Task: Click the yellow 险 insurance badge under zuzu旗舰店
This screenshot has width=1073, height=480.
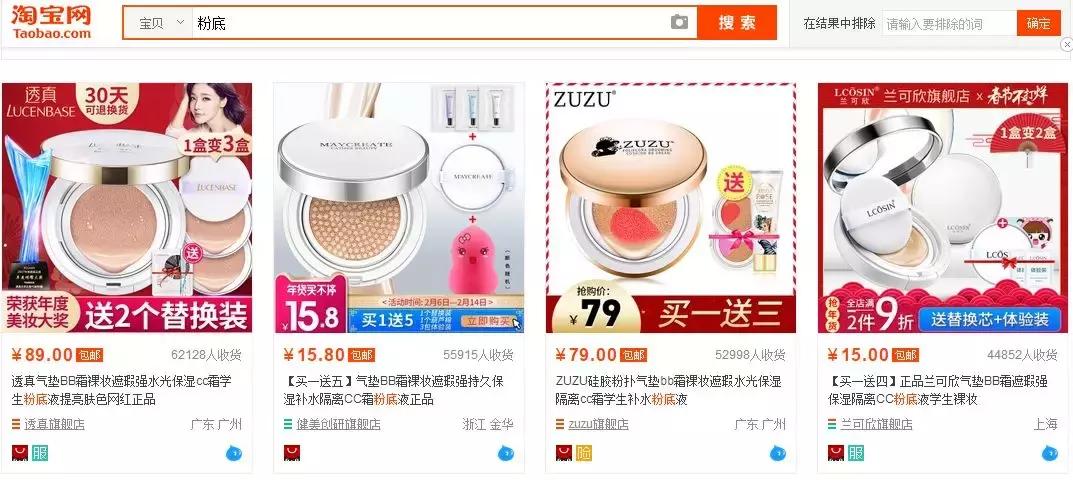Action: click(584, 453)
